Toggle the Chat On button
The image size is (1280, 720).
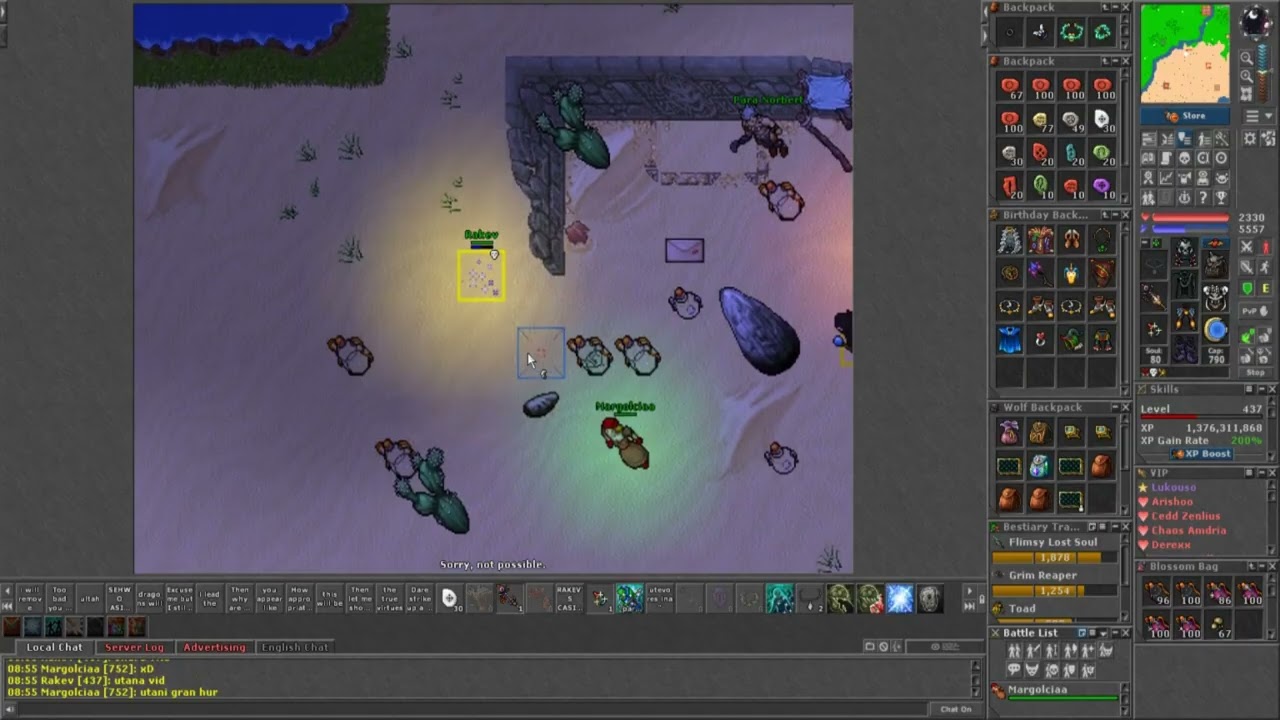tap(955, 709)
